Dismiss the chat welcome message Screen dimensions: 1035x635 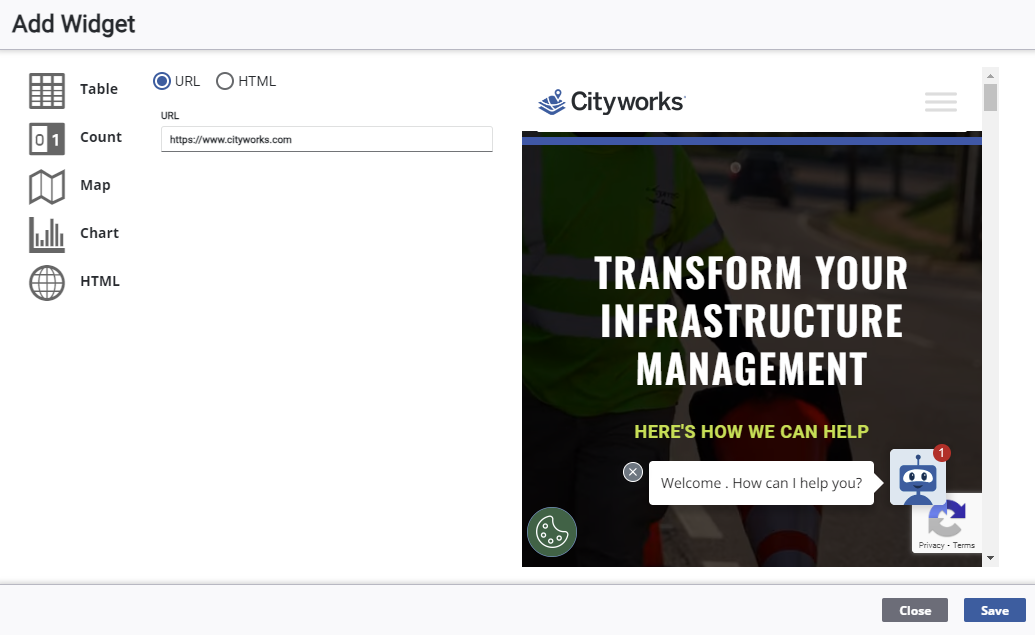pos(633,472)
